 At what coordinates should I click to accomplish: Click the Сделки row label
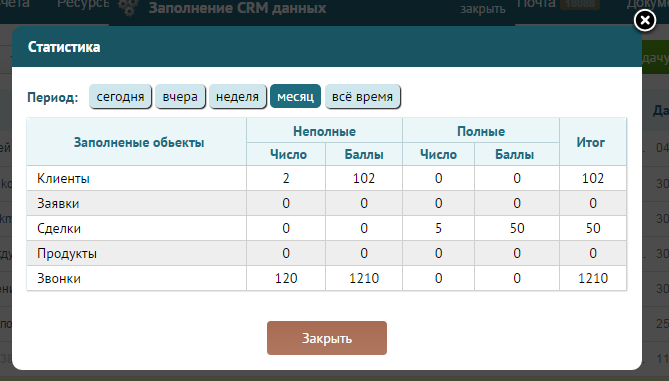click(x=59, y=228)
